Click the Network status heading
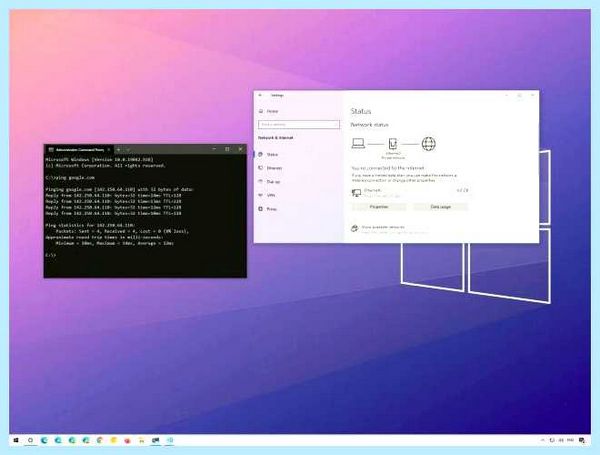This screenshot has height=455, width=600. 370,125
